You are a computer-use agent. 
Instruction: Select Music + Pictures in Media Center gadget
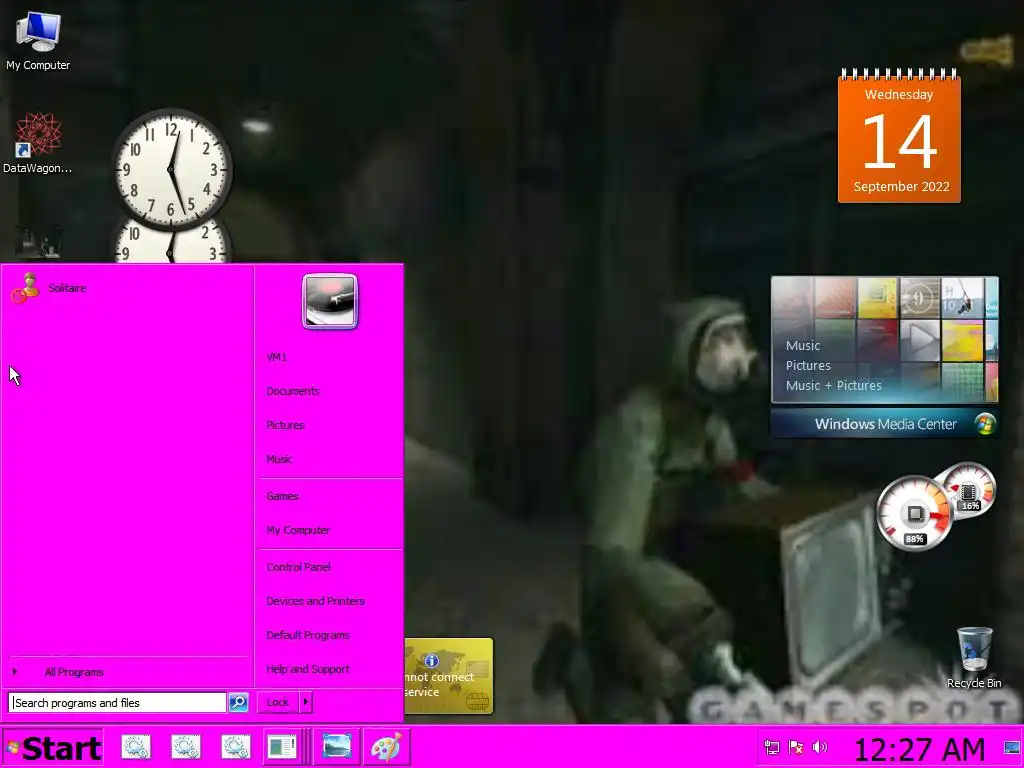click(833, 385)
